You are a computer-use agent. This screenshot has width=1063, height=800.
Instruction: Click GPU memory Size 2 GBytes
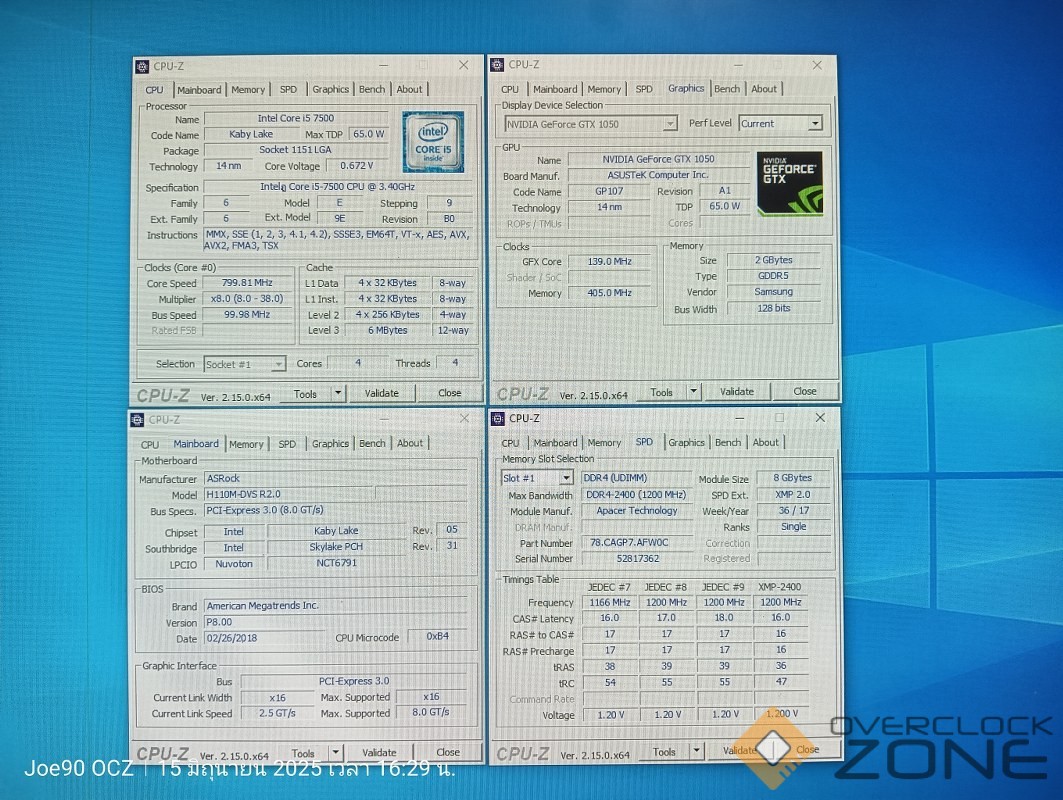(774, 260)
